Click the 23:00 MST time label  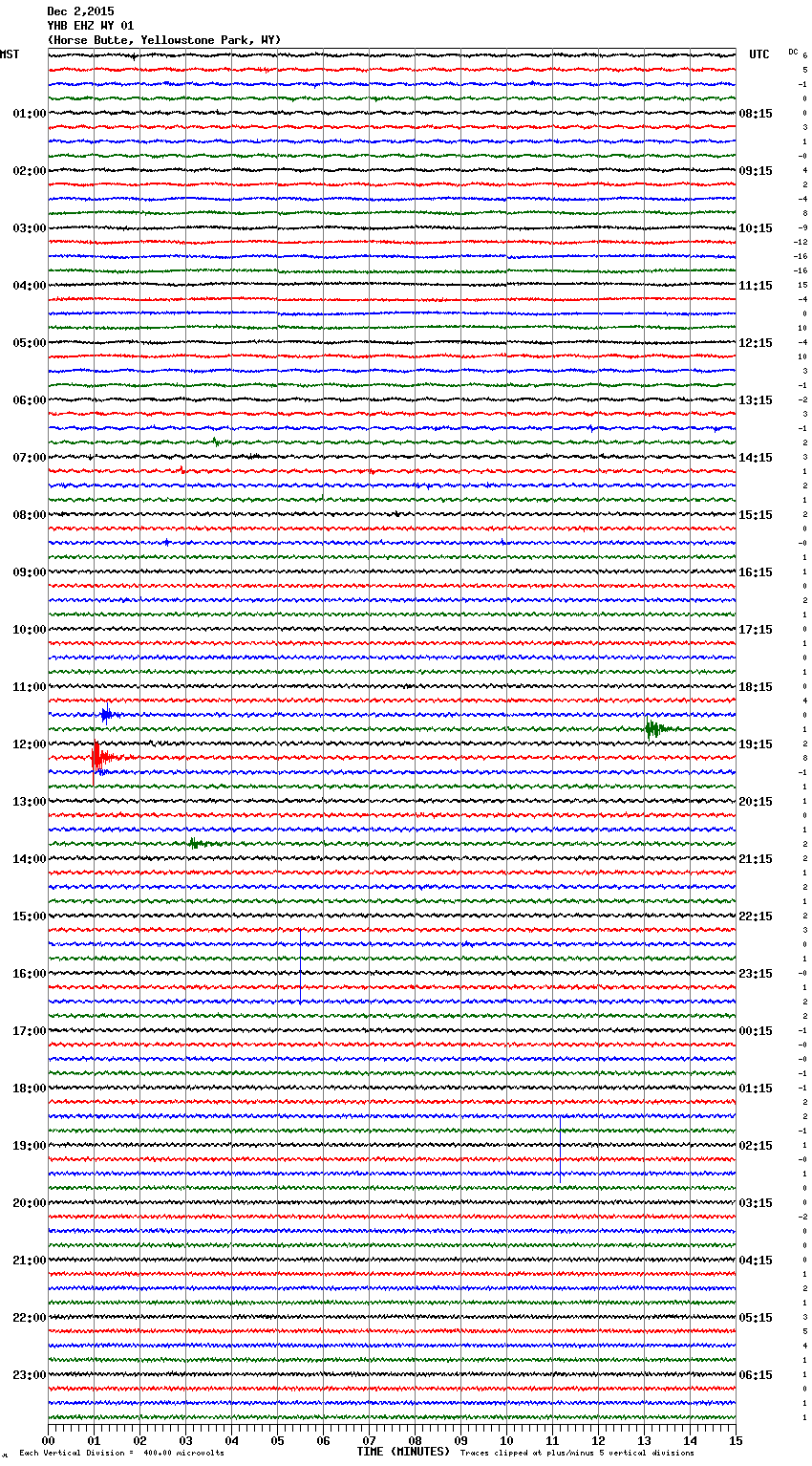tap(29, 1375)
